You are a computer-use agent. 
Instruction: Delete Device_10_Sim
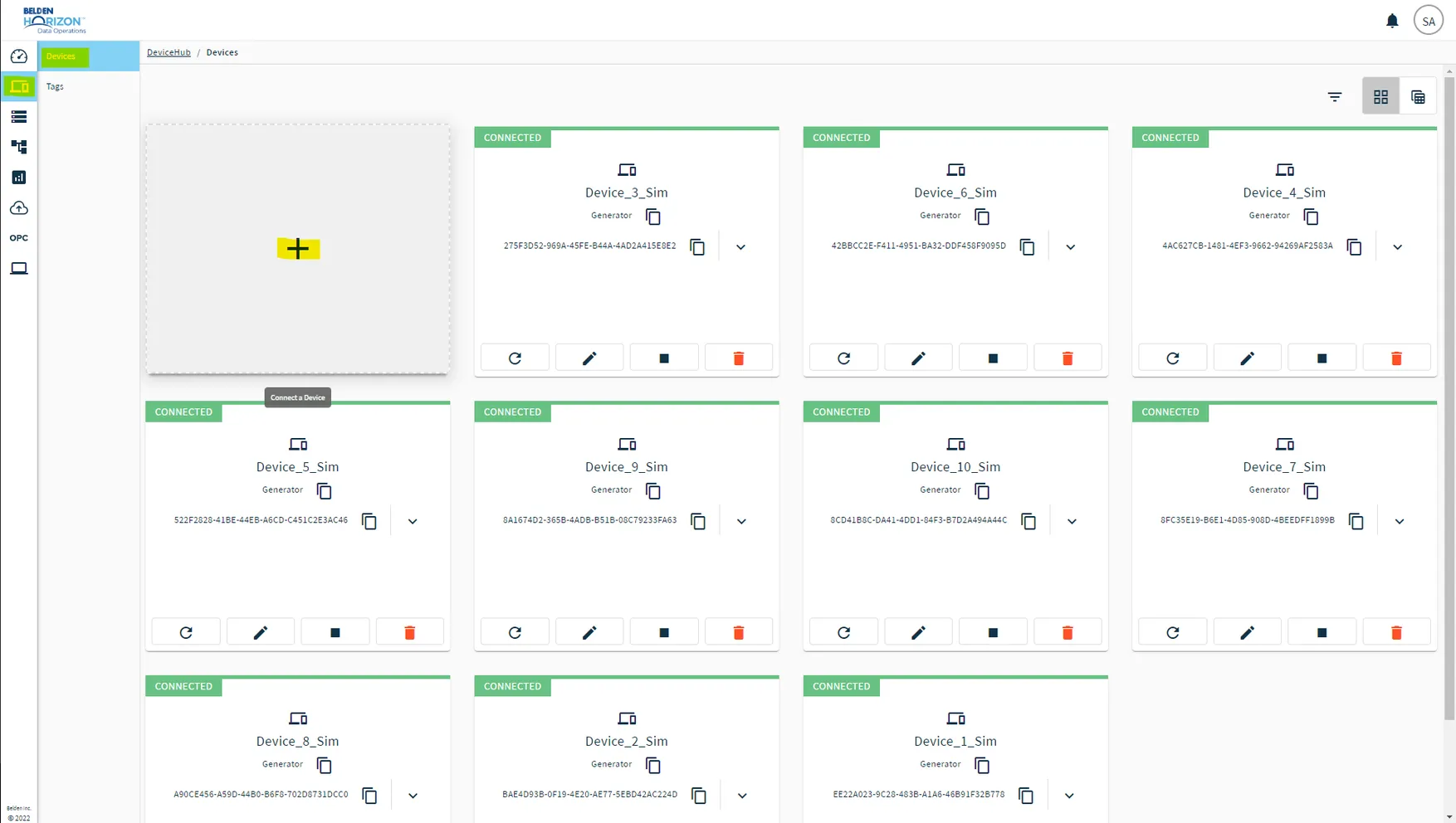(1068, 632)
